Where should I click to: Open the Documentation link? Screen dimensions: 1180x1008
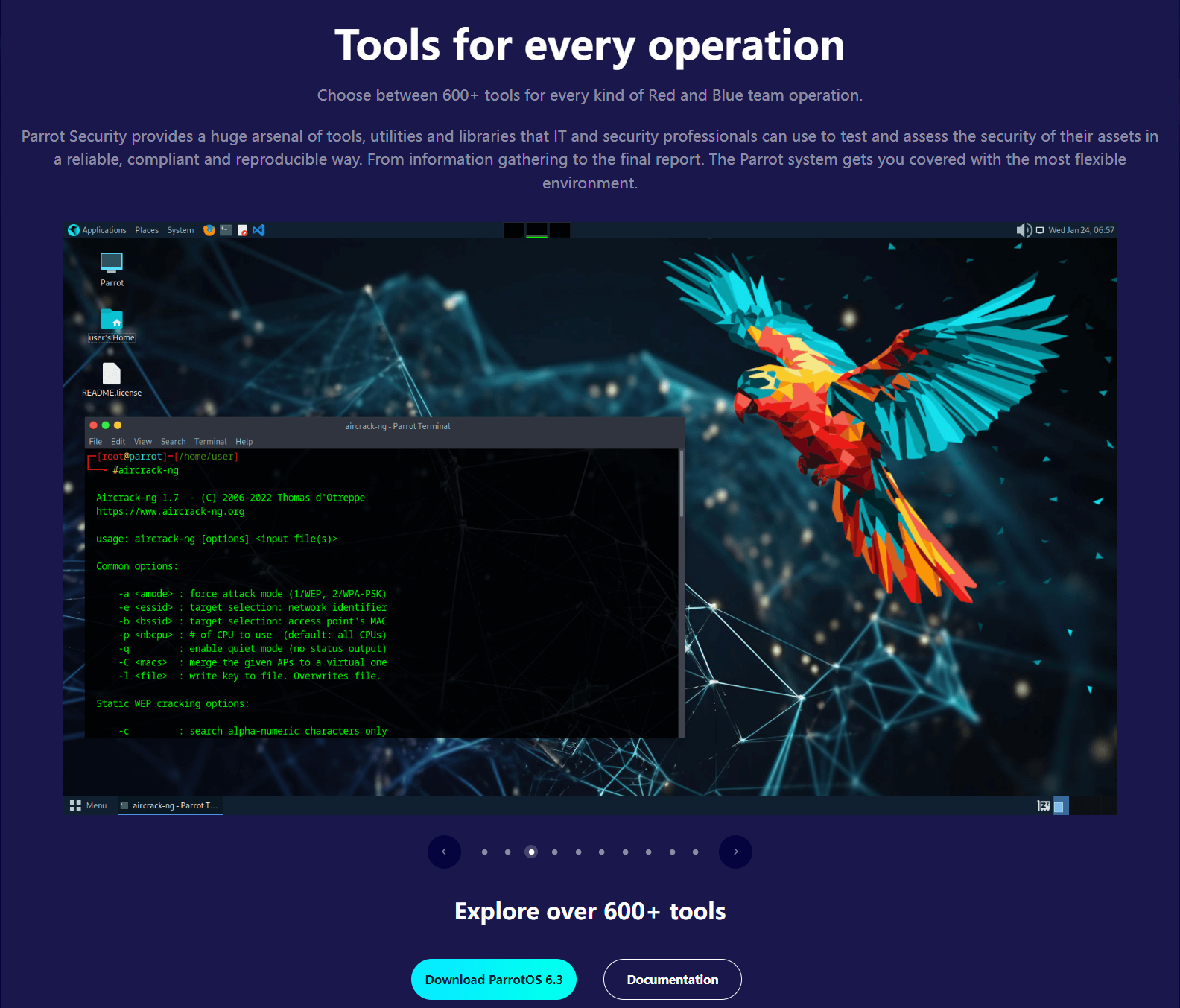coord(673,979)
